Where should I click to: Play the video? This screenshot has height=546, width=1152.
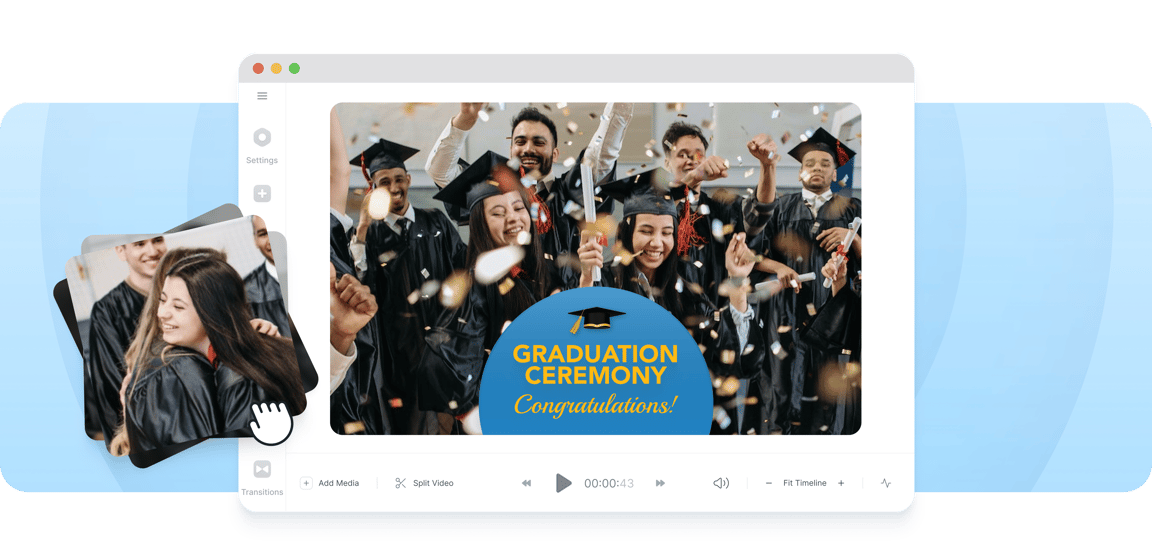(x=564, y=483)
